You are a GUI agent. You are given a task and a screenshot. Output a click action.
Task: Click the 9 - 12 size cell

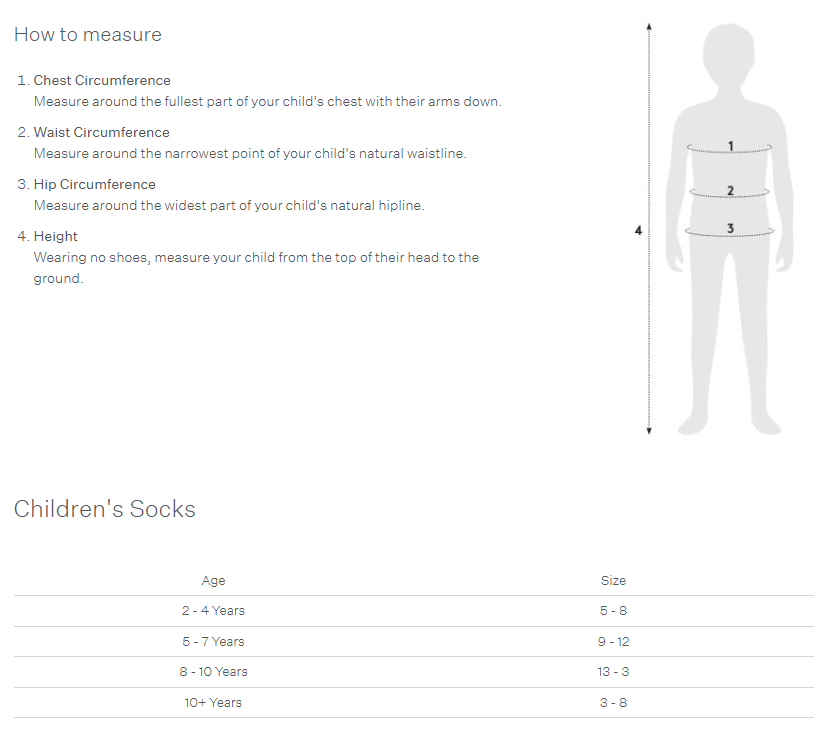[x=613, y=641]
